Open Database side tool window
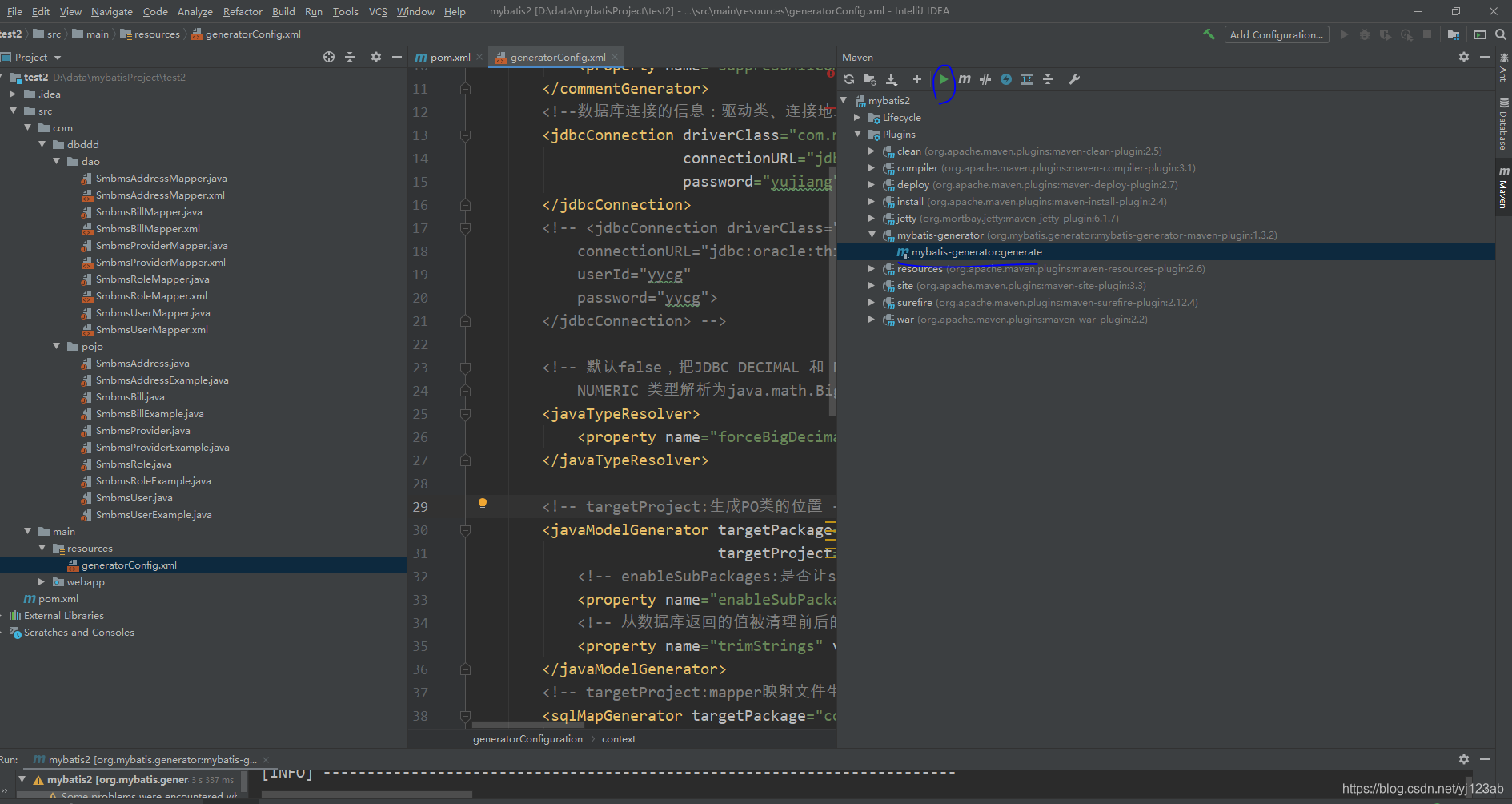The image size is (1512, 804). tap(1503, 124)
